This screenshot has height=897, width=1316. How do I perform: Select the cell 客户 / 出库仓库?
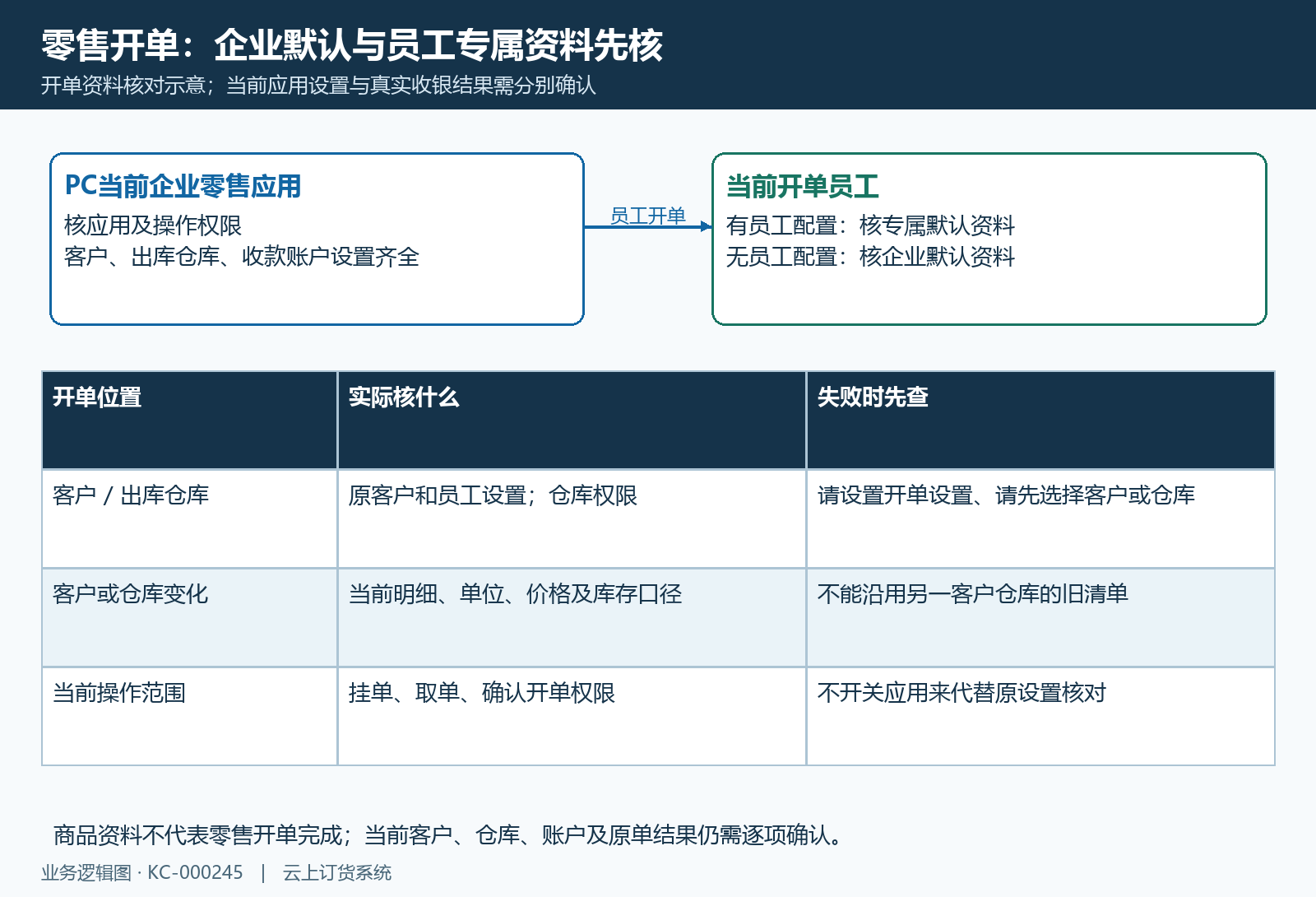coord(189,518)
